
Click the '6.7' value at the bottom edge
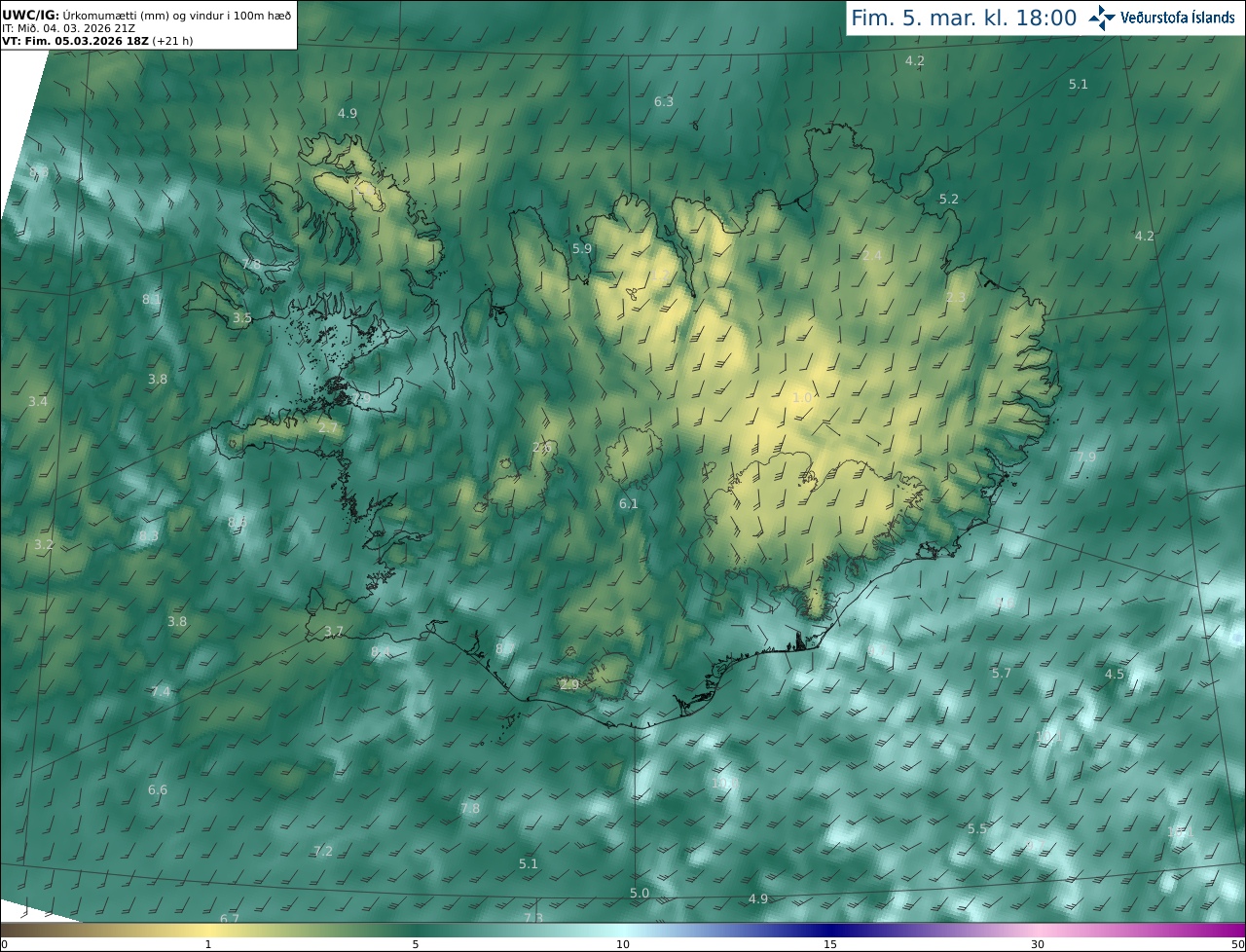click(x=230, y=918)
